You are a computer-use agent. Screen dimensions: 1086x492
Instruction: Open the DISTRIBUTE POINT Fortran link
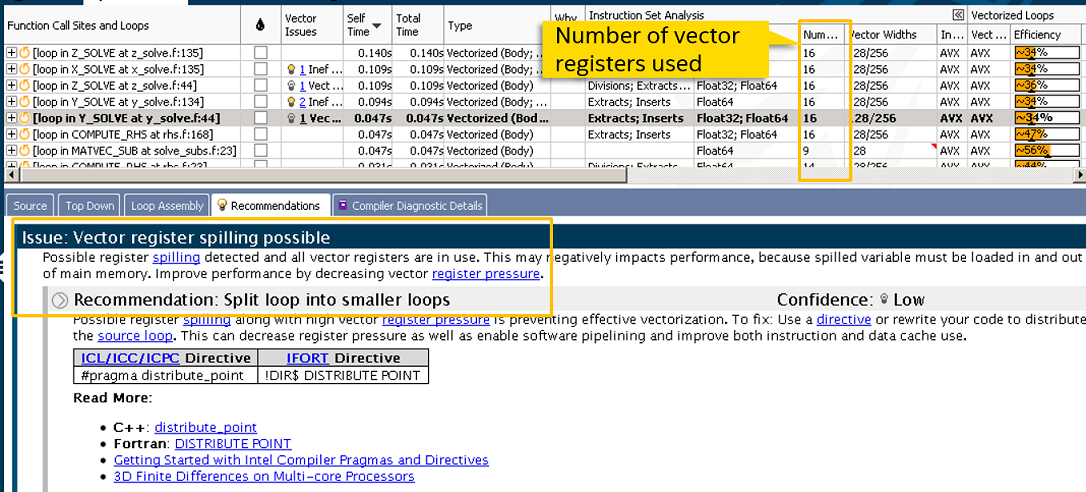[x=232, y=443]
